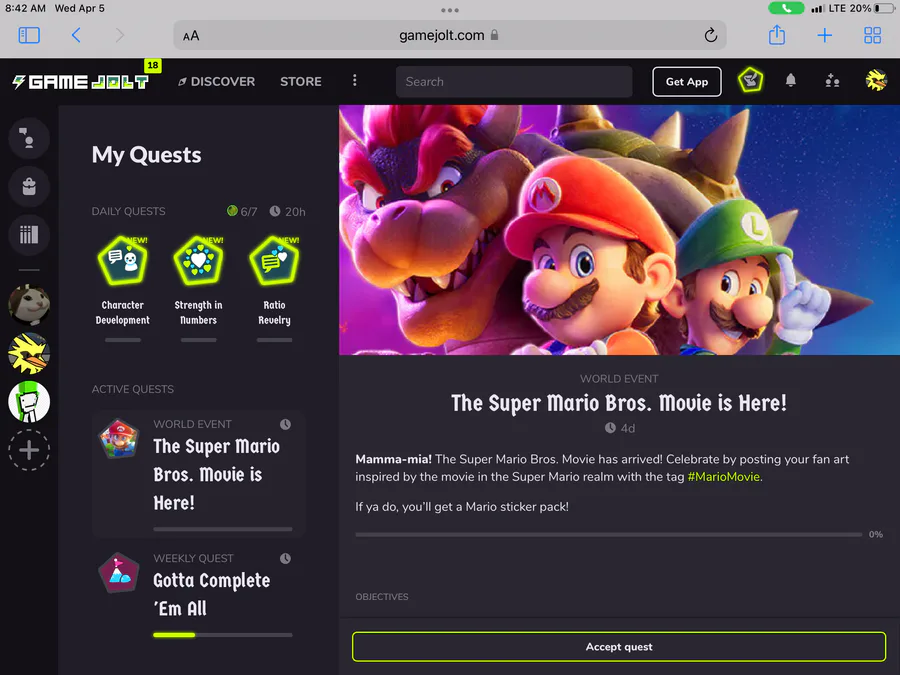Select Gotta Complete 'Em All weekly quest
Image resolution: width=900 pixels, height=675 pixels.
[x=199, y=597]
